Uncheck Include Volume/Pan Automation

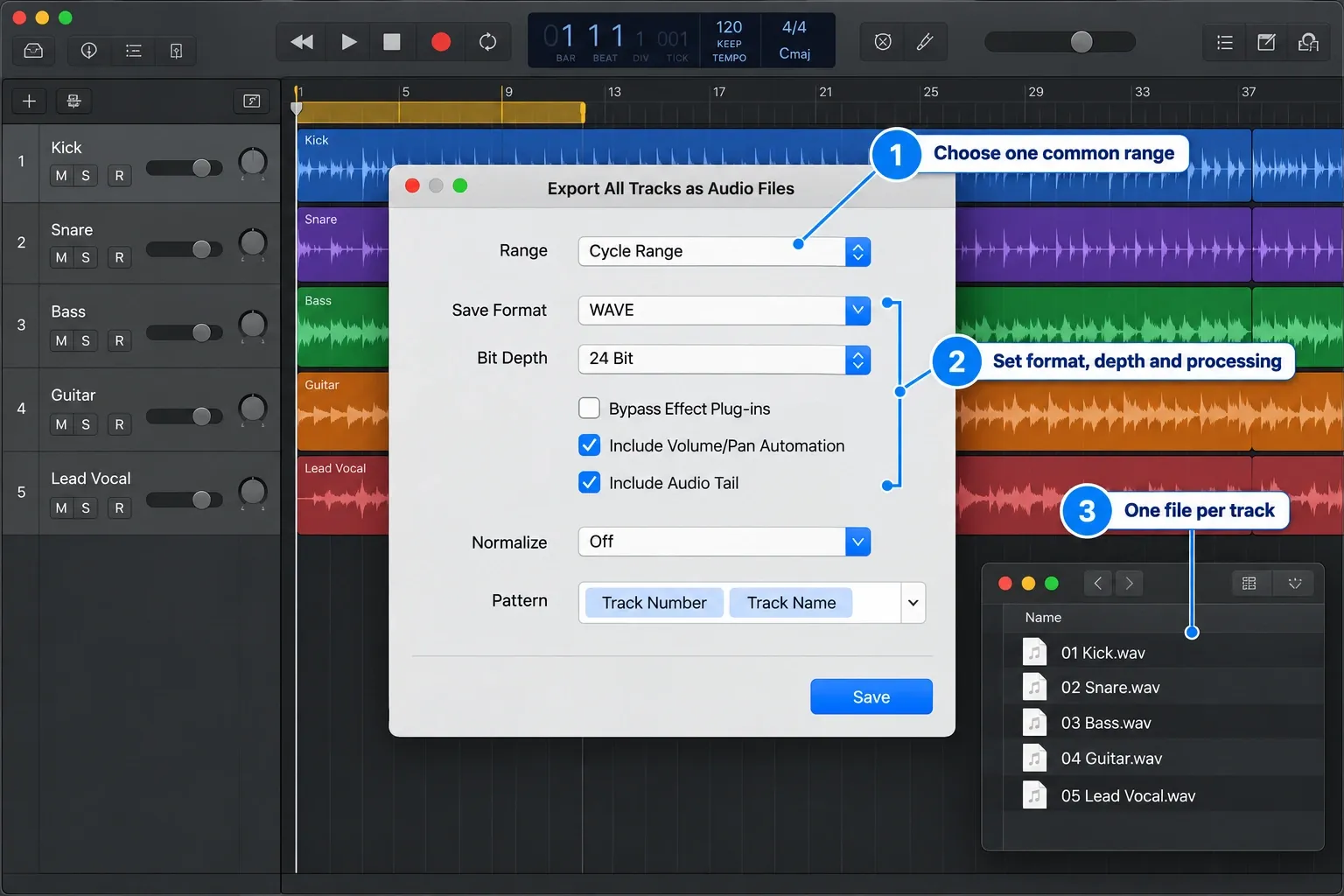coord(590,445)
